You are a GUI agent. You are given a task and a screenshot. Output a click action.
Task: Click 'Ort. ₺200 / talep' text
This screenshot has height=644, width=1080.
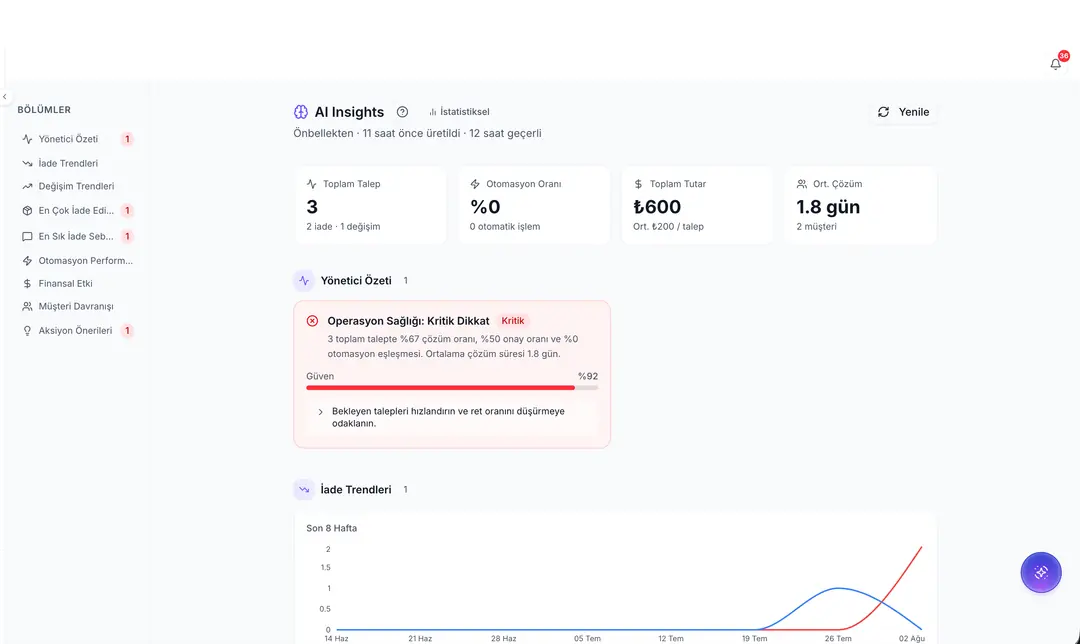tap(668, 227)
